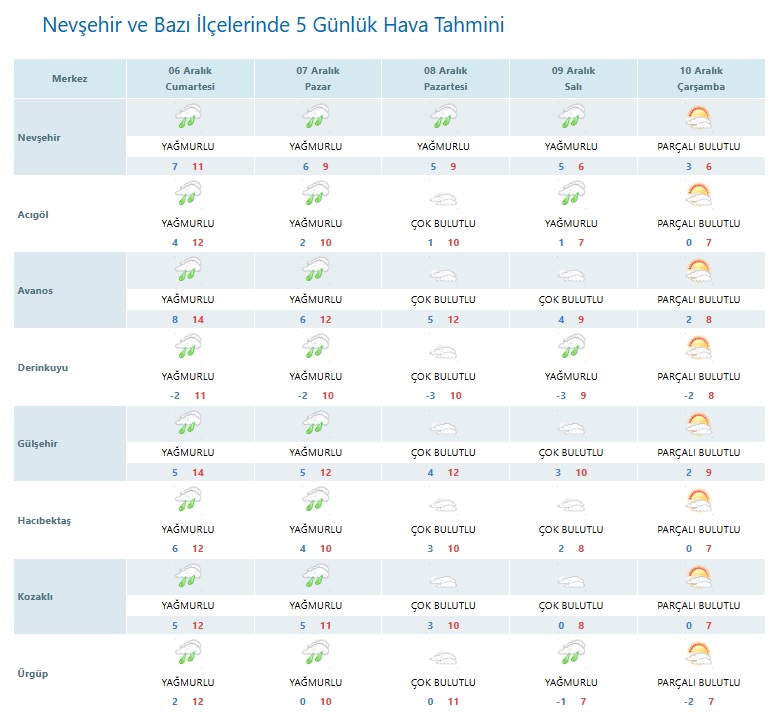
Task: Click Derinkuyu rain icon for 09 Aralık
Action: tap(571, 347)
